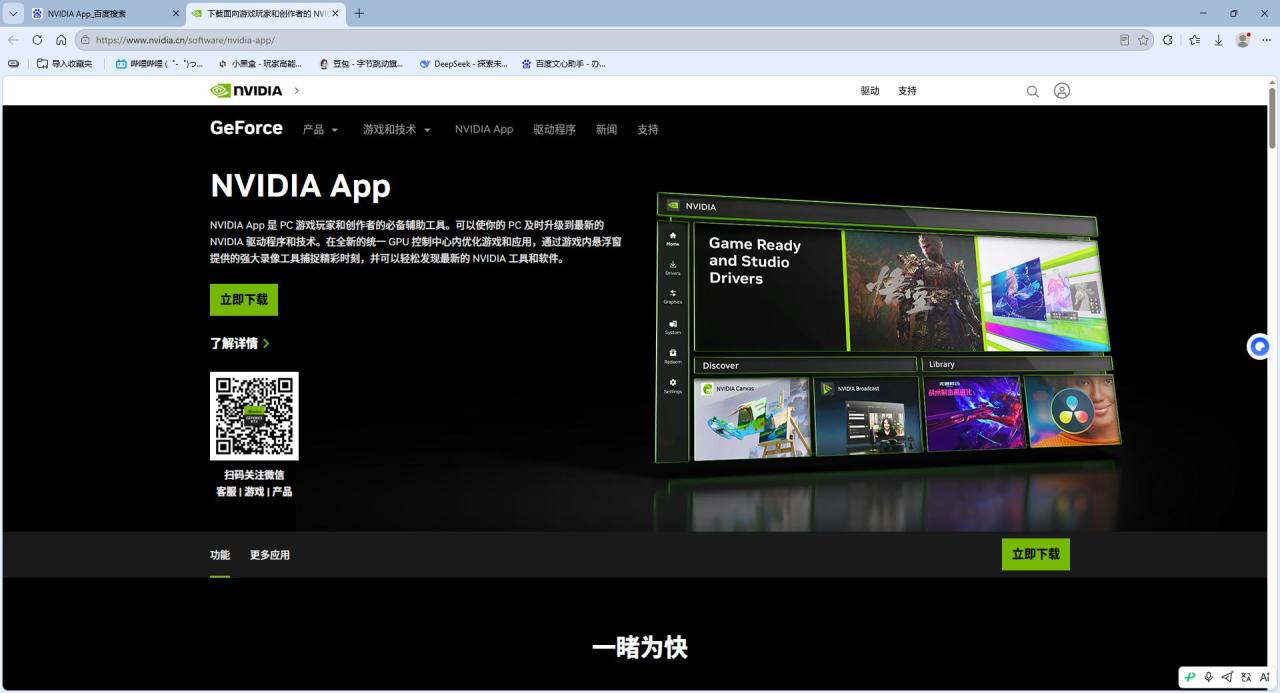Click the "扫码关注微信" caption text
1280x693 pixels.
coord(254,475)
